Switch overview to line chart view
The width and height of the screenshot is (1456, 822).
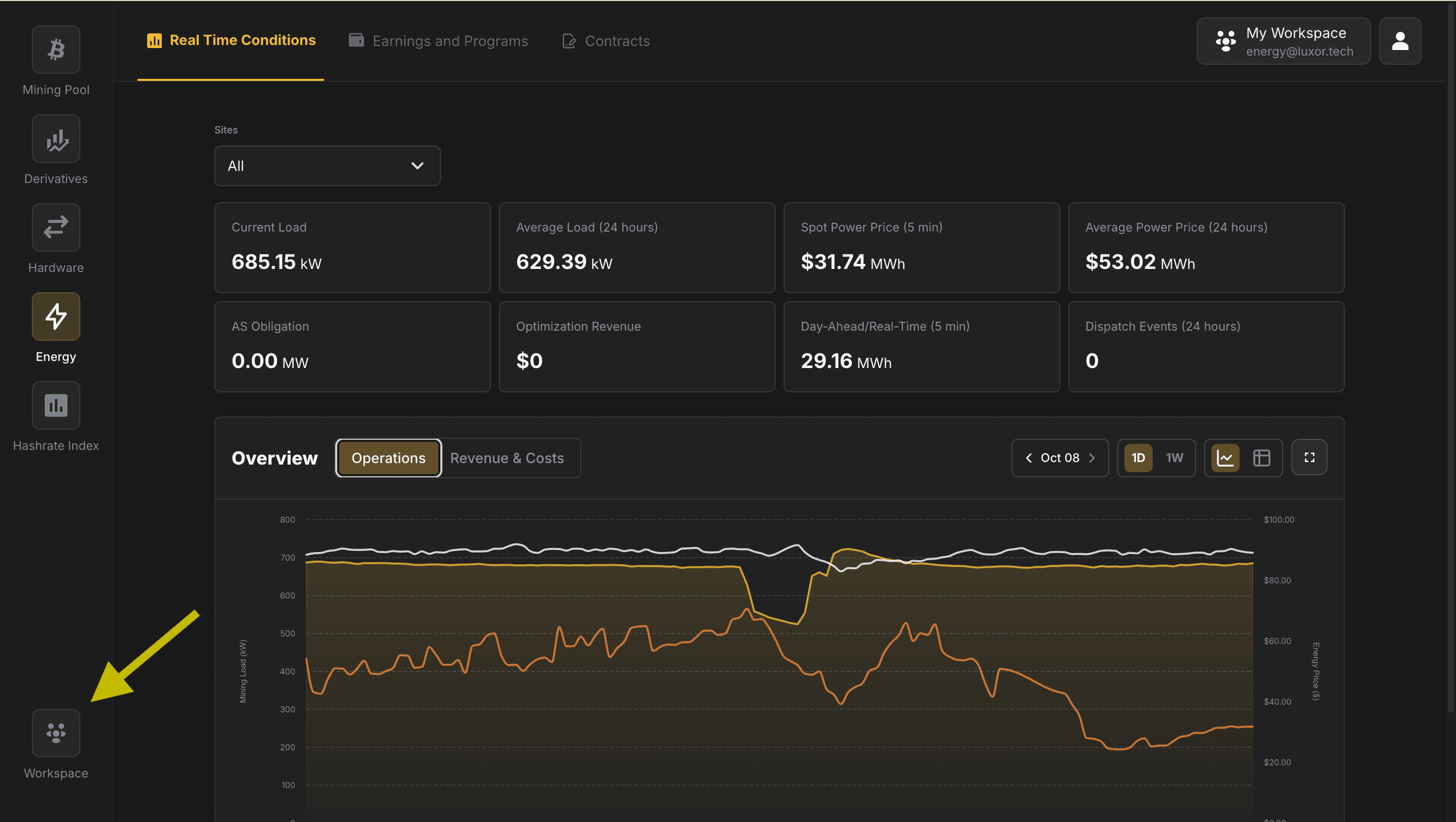point(1225,458)
